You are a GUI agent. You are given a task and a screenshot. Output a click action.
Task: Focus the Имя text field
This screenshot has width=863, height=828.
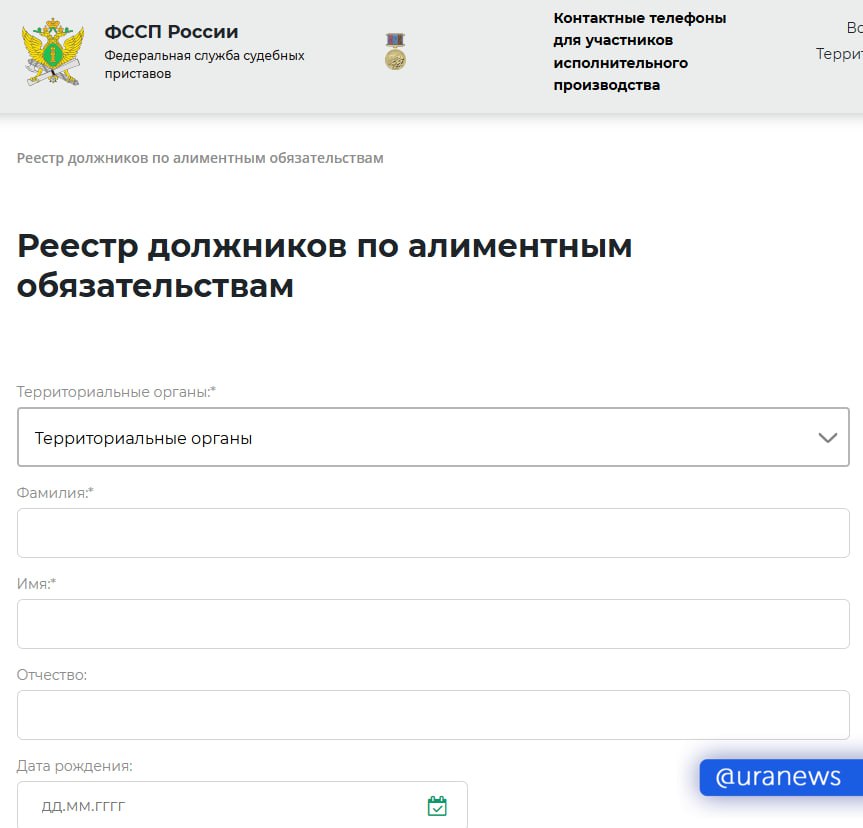(433, 624)
